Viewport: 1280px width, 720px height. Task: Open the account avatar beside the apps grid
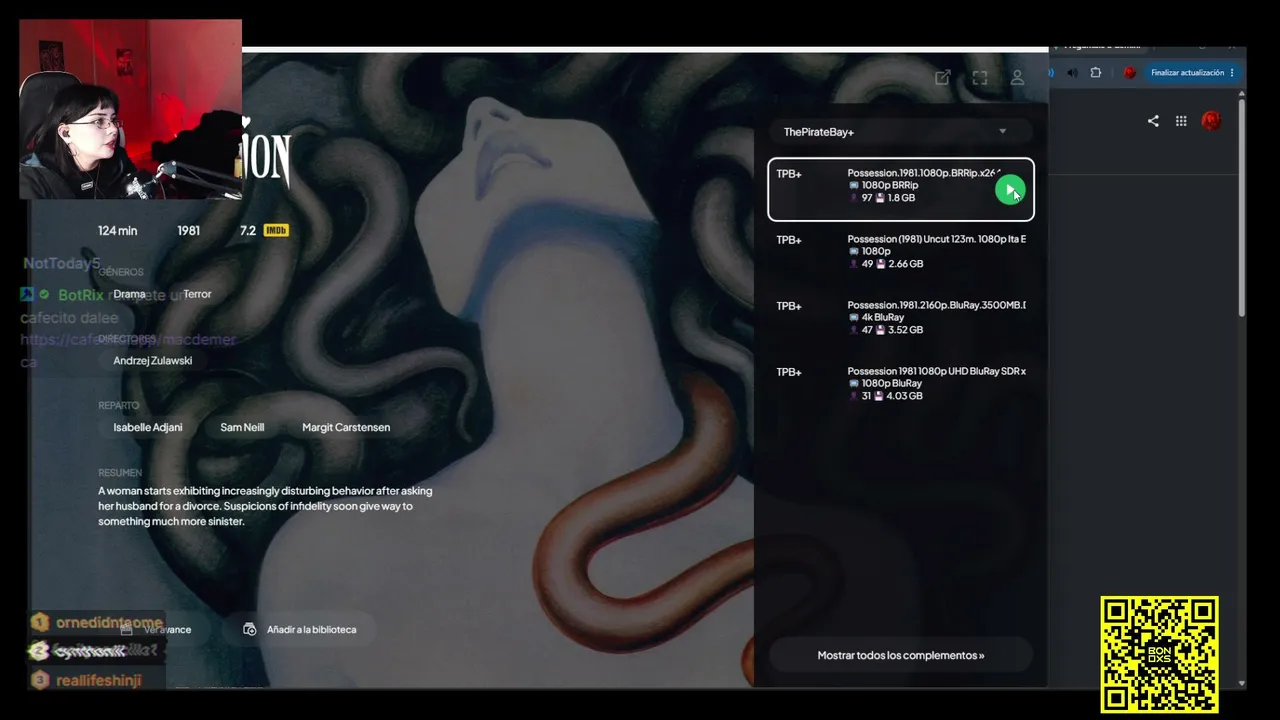[1211, 121]
